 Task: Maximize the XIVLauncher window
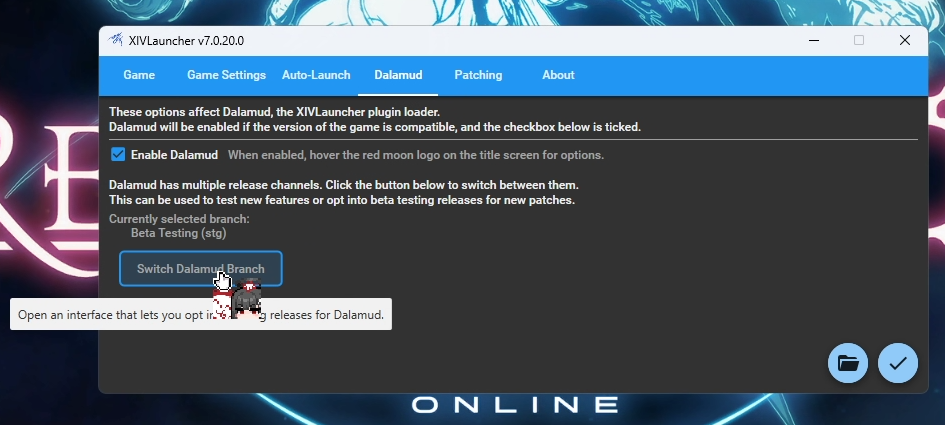(x=859, y=40)
